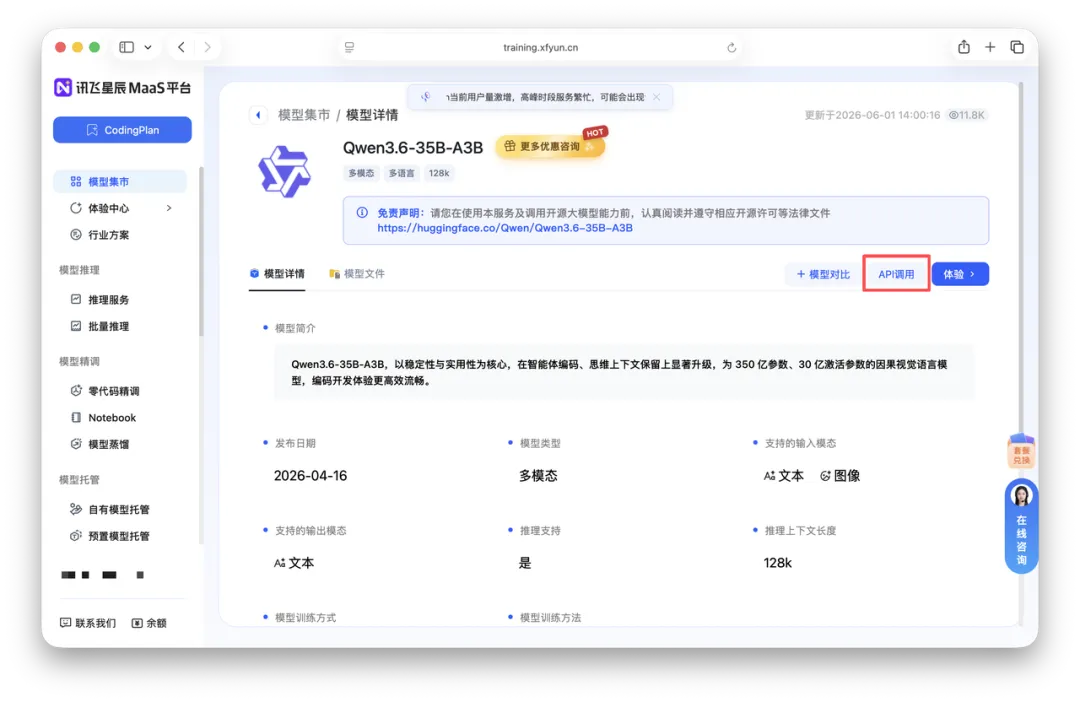1080x702 pixels.
Task: Click the 讯飞星辰 MaaS平台 logo
Action: (x=123, y=87)
